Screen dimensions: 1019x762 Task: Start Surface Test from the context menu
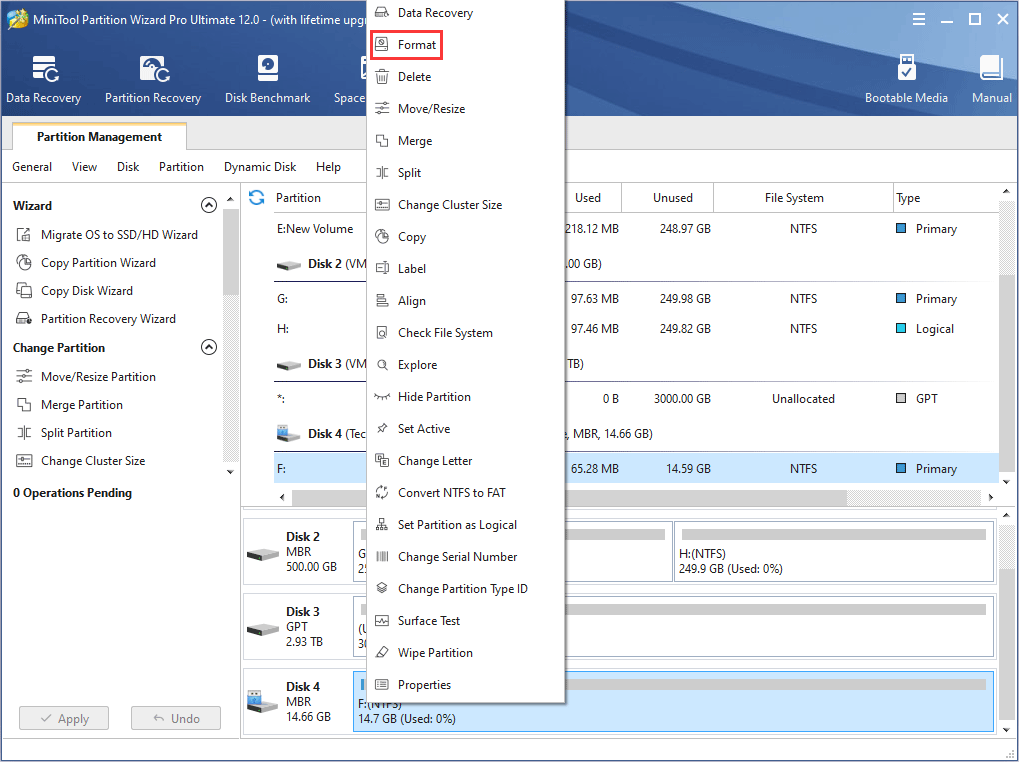tap(465, 620)
